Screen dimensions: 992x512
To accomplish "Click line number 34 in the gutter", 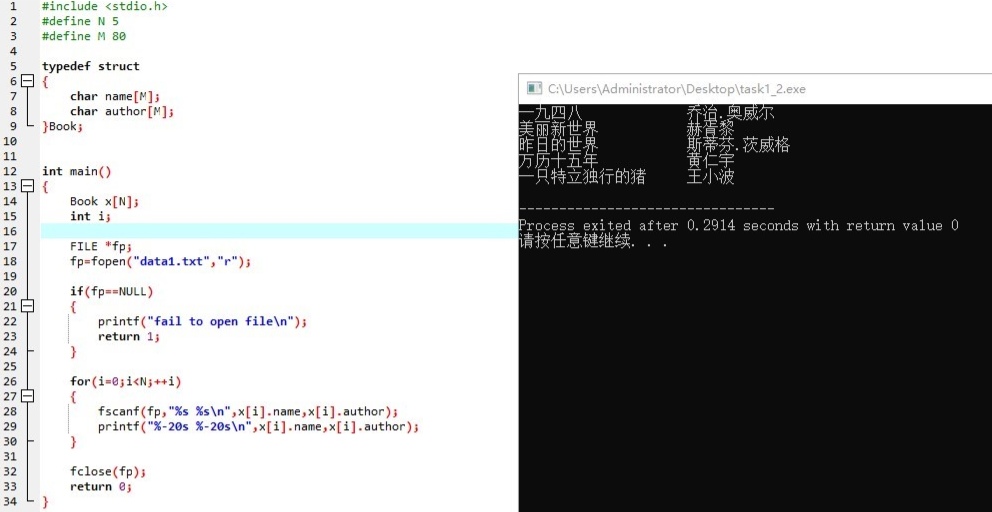I will coord(11,501).
